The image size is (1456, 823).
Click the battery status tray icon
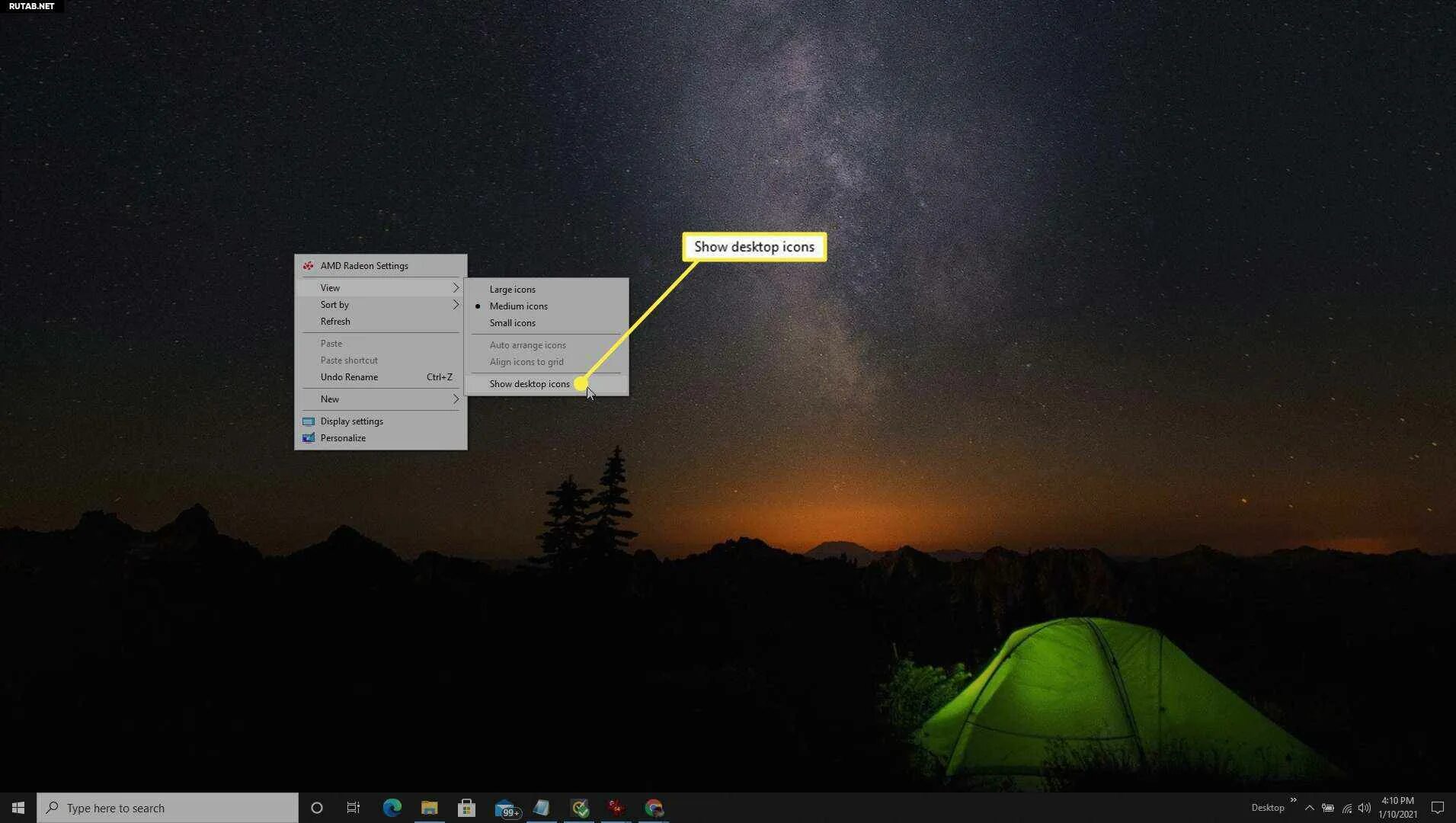tap(1328, 808)
